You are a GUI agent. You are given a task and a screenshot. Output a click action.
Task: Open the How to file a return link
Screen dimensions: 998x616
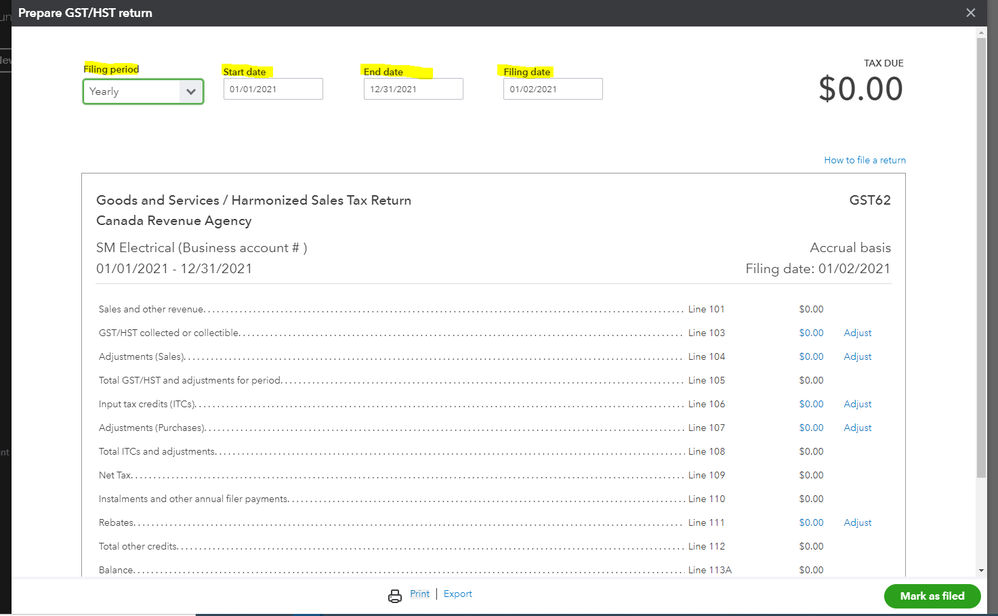click(x=864, y=160)
